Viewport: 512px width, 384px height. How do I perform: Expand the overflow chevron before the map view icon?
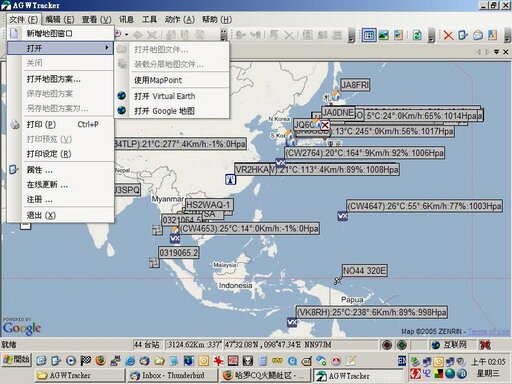click(351, 35)
